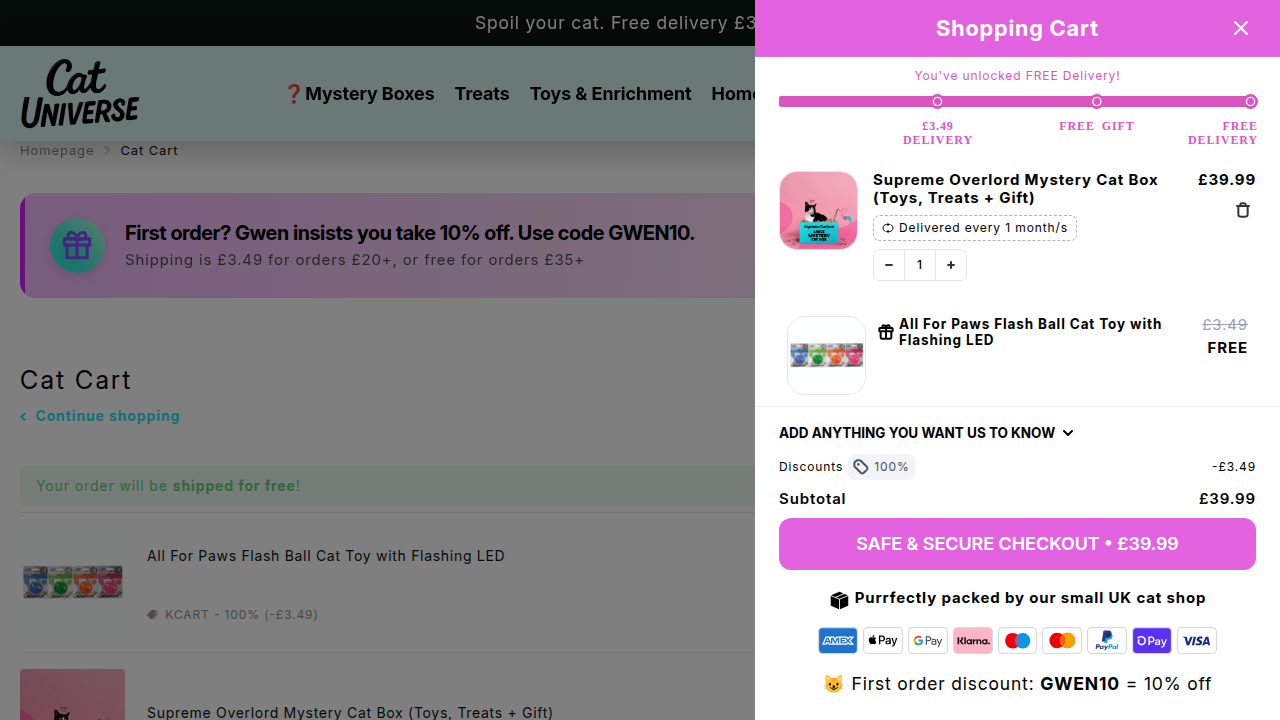Click the Apple Pay icon
Screen dimensions: 1280x720
883,641
